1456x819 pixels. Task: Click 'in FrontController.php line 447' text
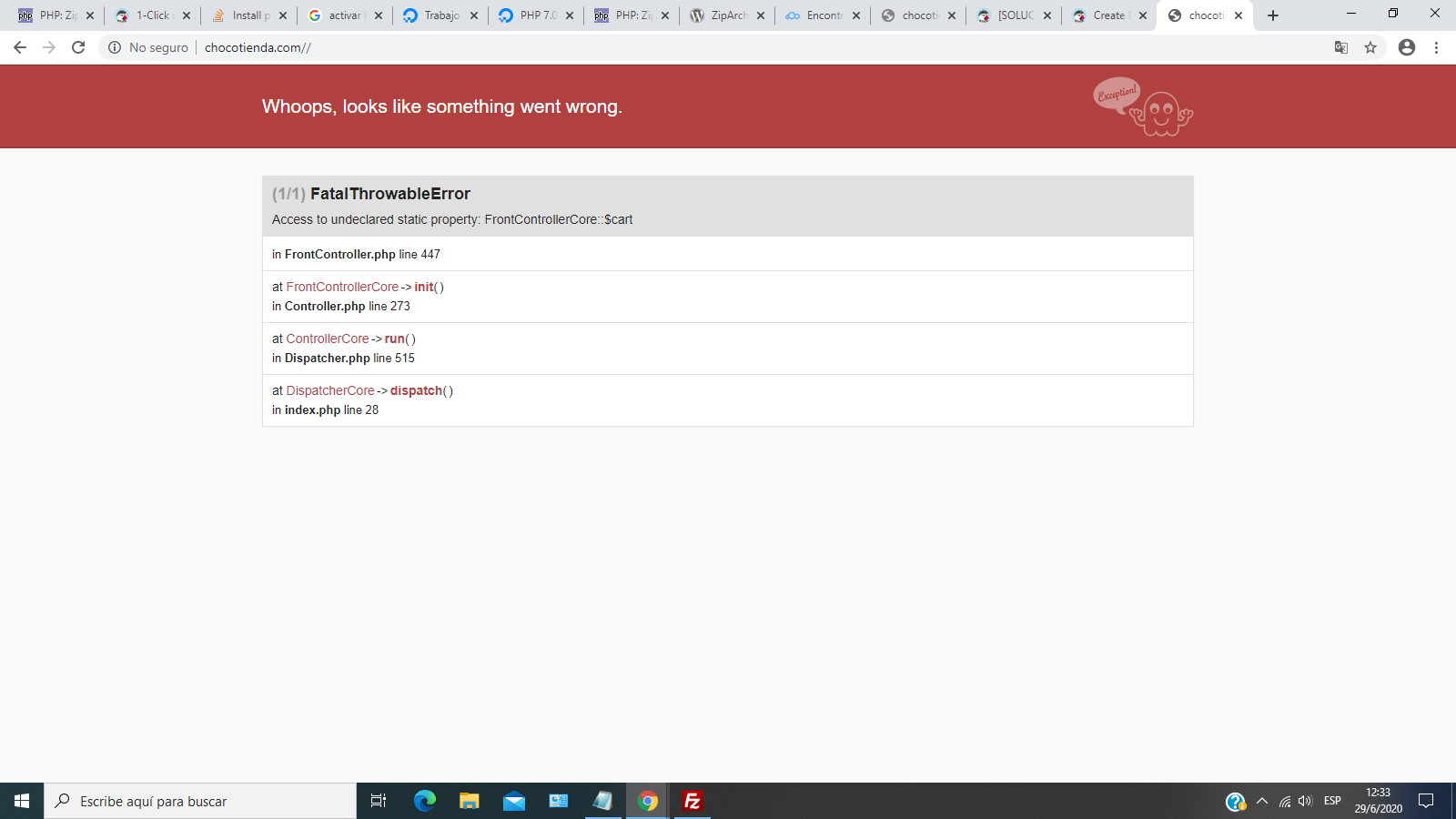[356, 254]
